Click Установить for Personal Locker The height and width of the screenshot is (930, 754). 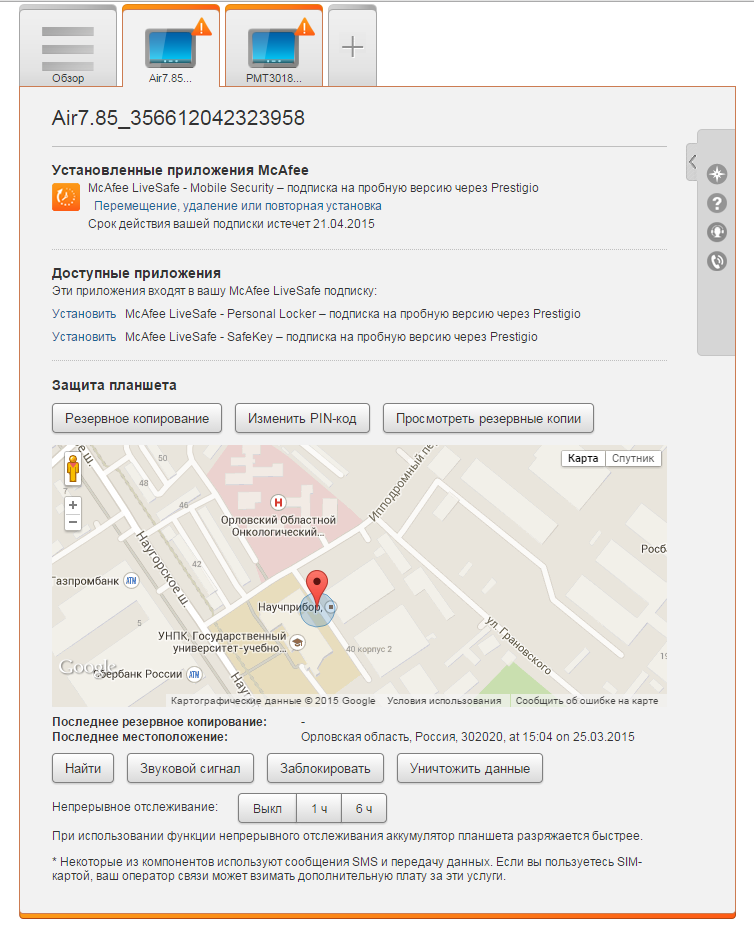(x=84, y=314)
